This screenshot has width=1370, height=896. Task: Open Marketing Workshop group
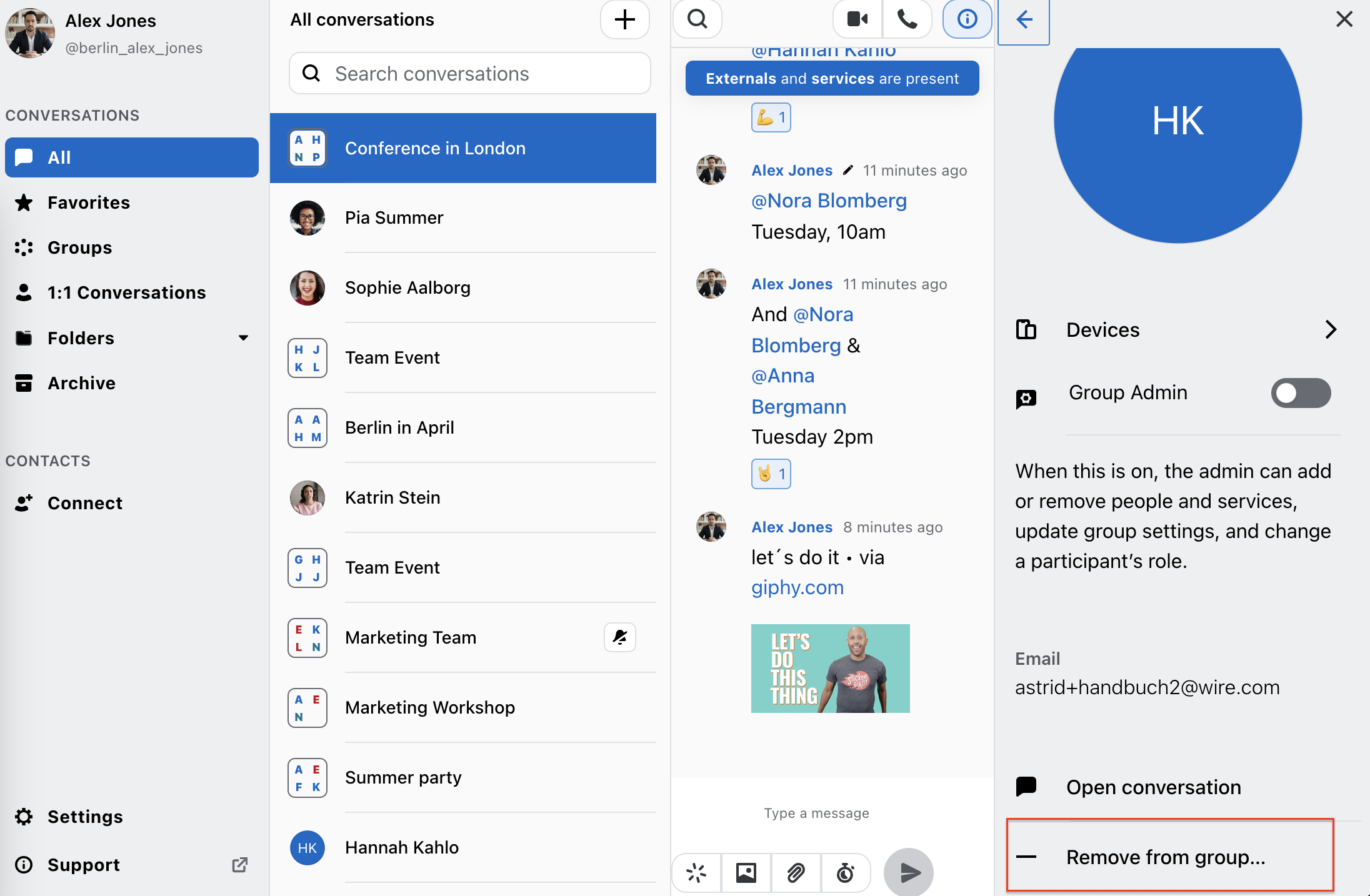coord(463,708)
